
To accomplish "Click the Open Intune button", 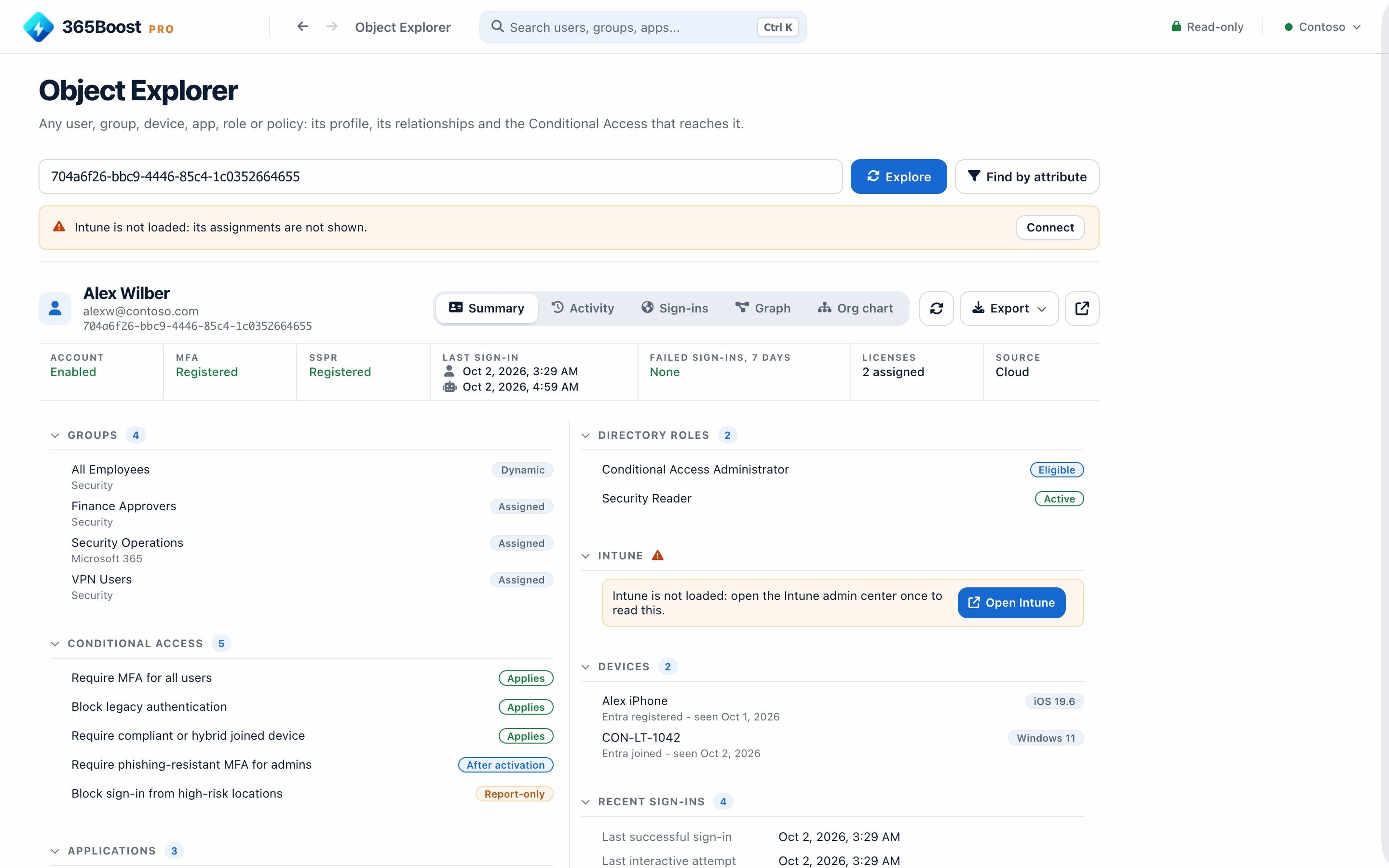I will tap(1011, 602).
